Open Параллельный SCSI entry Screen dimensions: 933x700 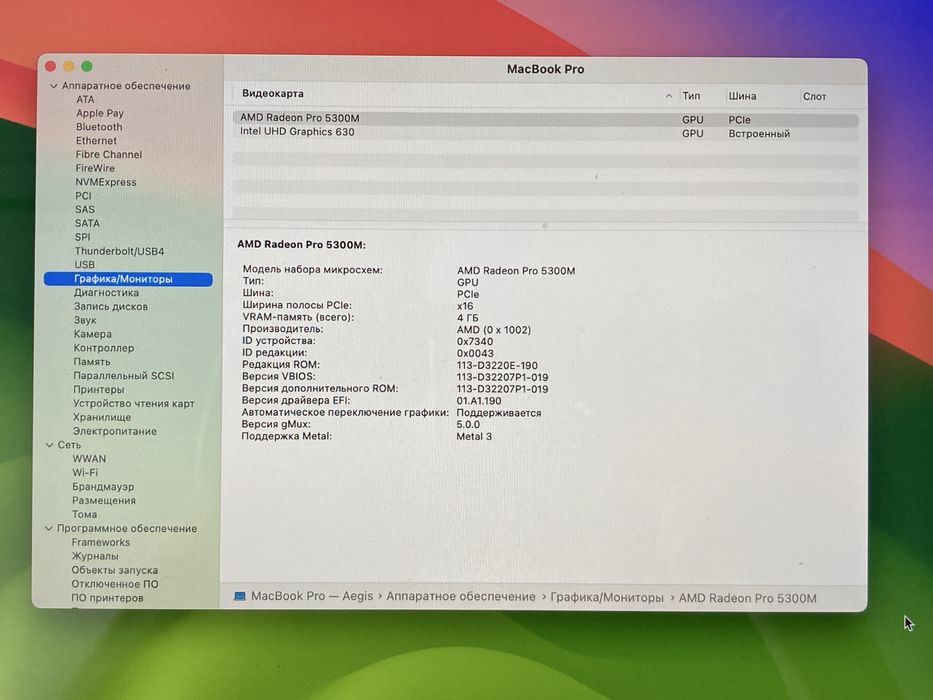[123, 376]
